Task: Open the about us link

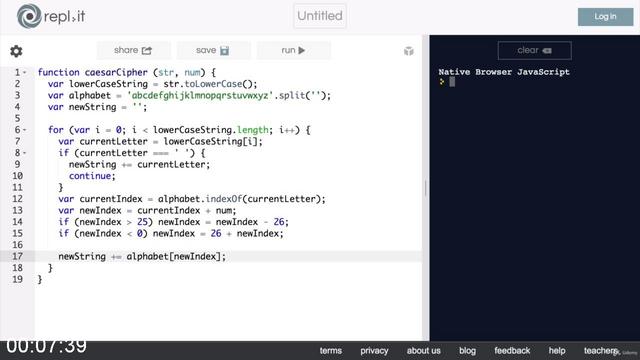Action: pyautogui.click(x=423, y=351)
